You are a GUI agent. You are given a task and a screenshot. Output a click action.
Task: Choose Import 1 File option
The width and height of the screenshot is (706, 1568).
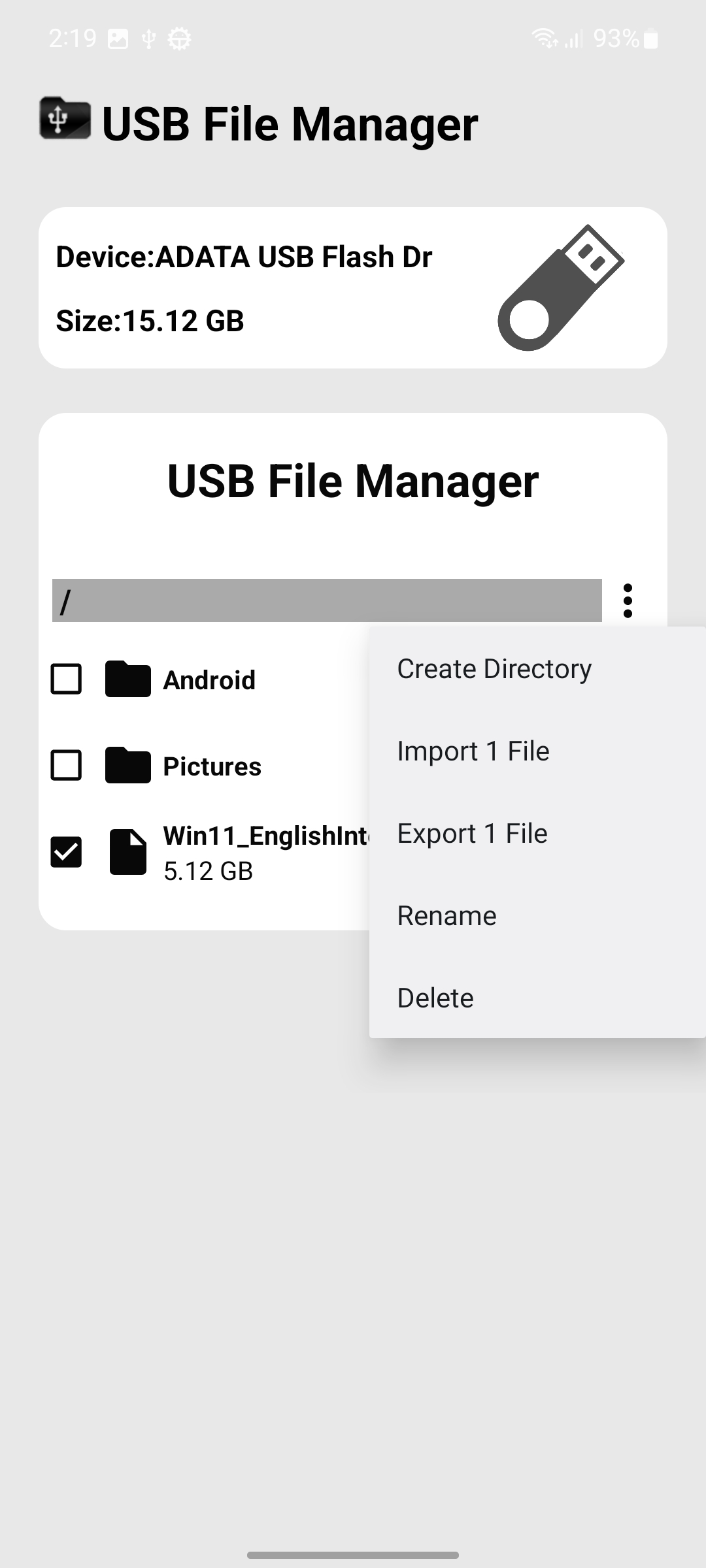coord(473,751)
